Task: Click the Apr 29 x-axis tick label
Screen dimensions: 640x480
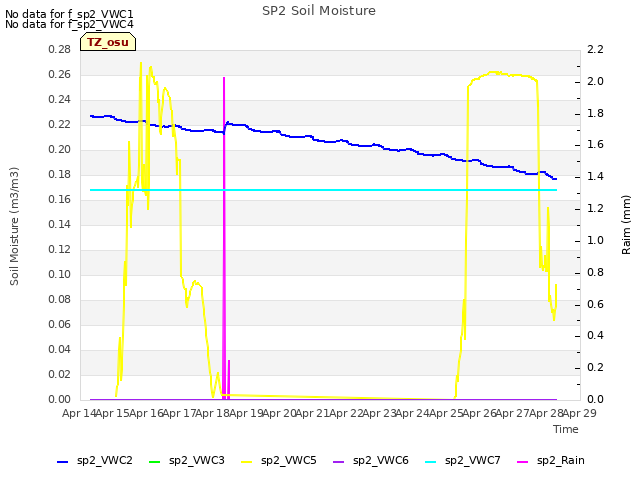Action: [580, 413]
